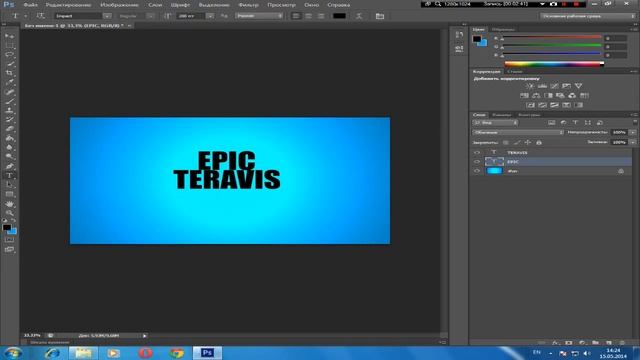Select the Quick Selection (Magic Wand) tool
The height and width of the screenshot is (360, 640).
9,64
